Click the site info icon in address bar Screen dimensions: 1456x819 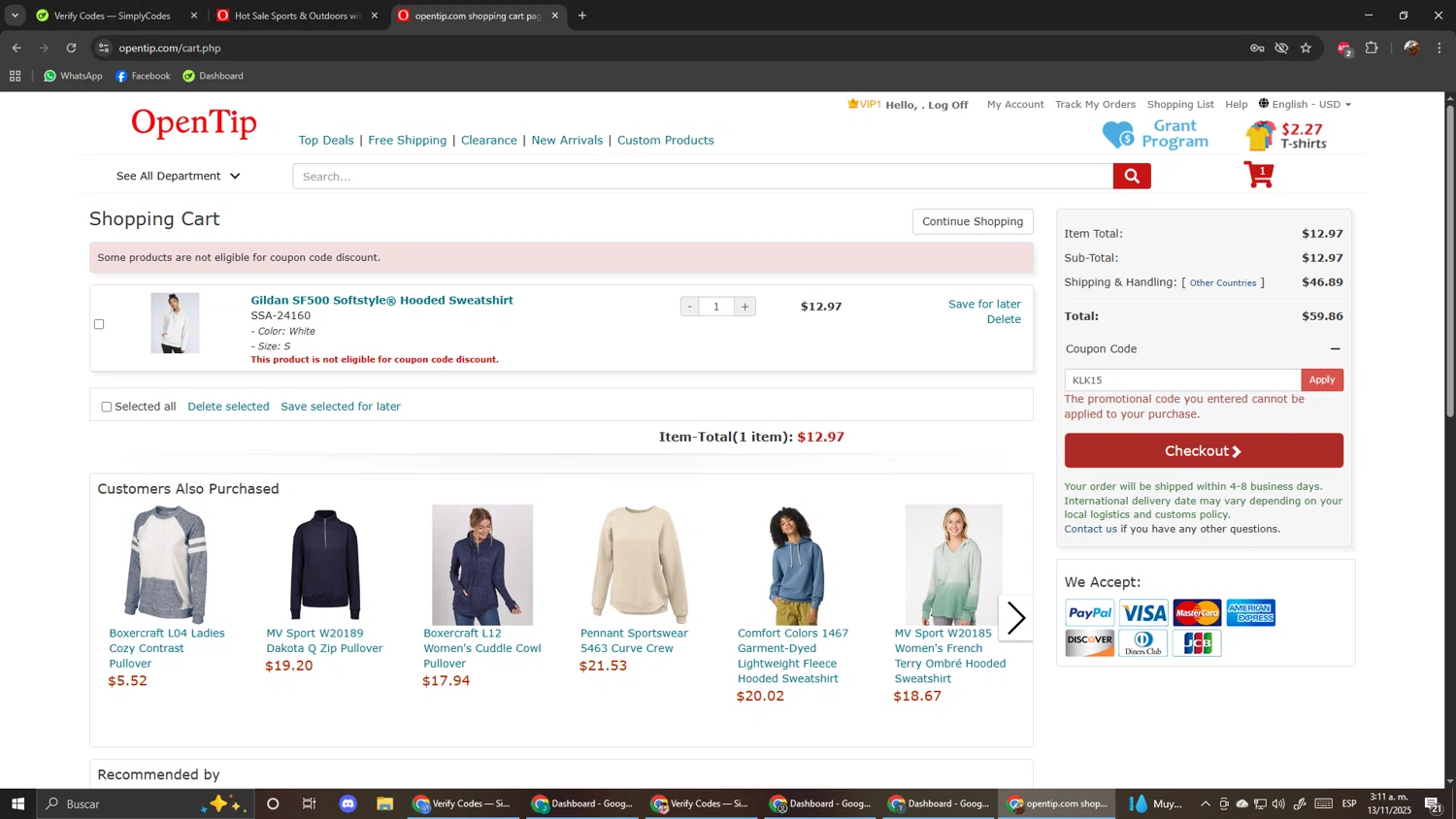point(104,48)
